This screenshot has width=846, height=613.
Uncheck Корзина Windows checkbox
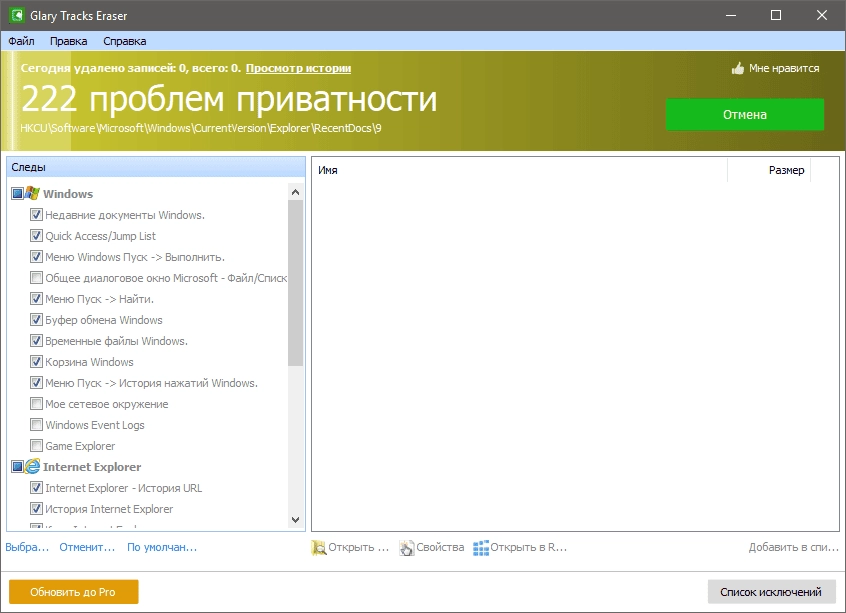tap(36, 362)
